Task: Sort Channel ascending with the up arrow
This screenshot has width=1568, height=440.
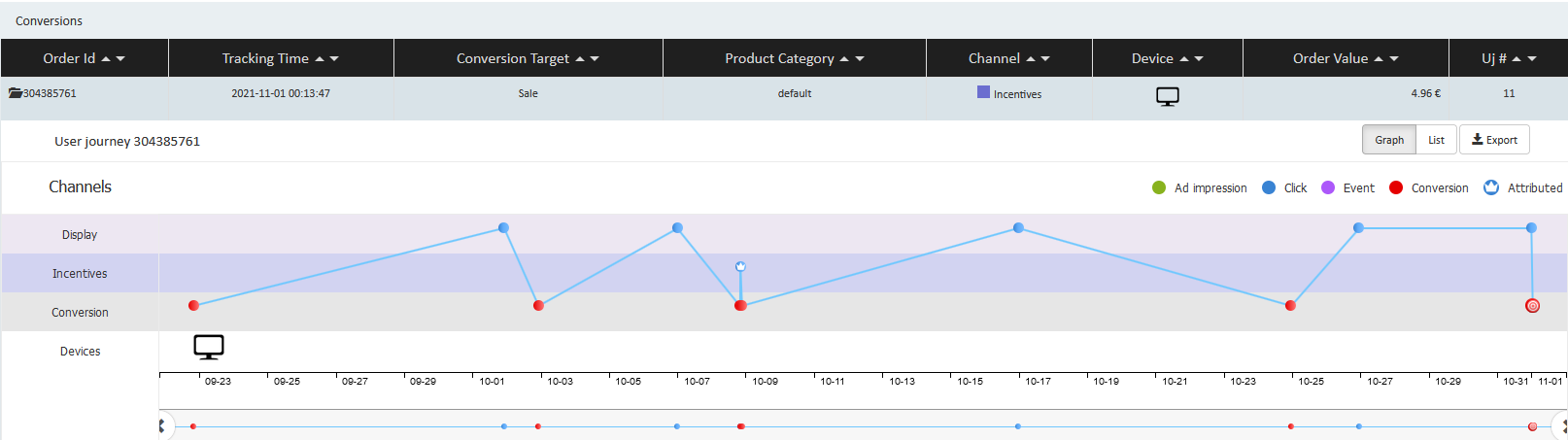Action: 1031,59
